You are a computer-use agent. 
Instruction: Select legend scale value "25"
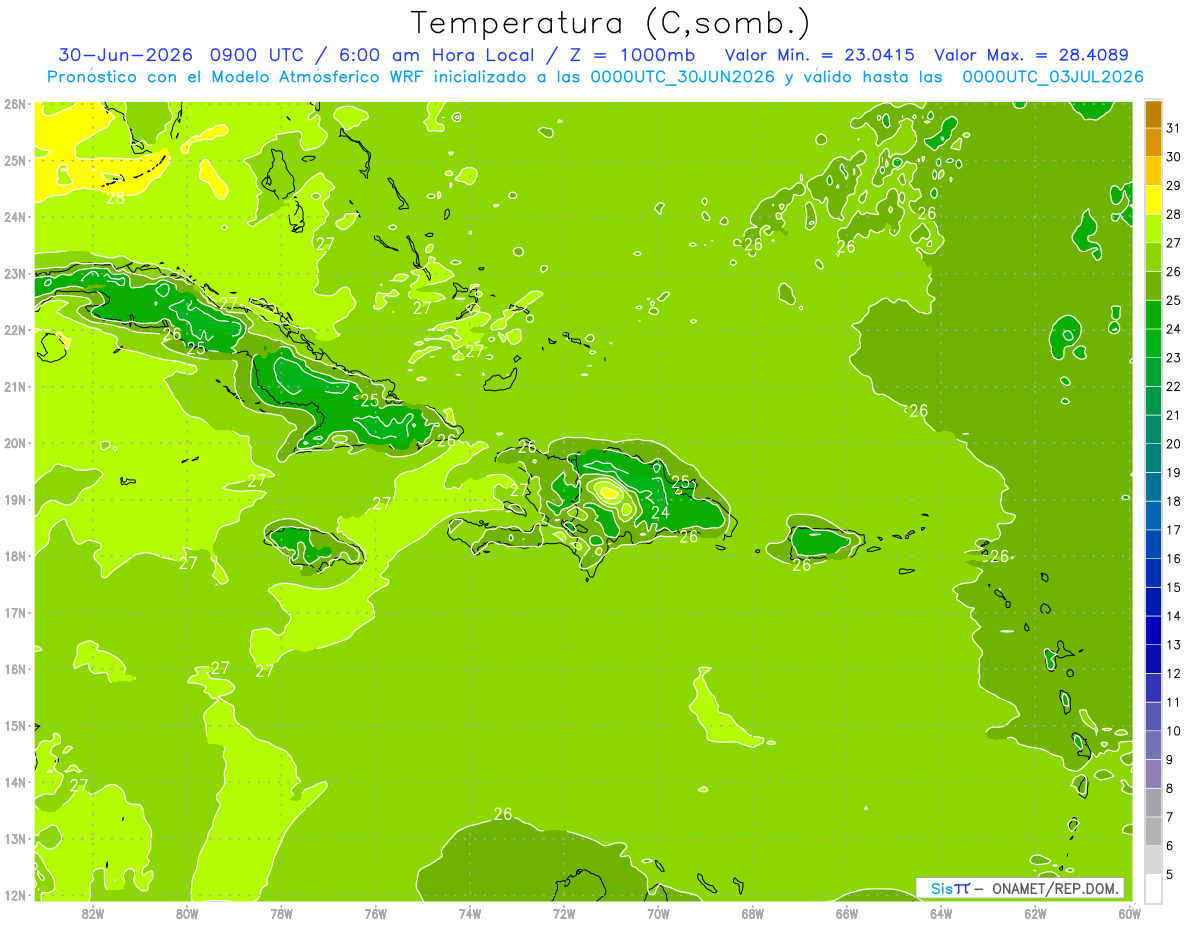click(x=1173, y=300)
